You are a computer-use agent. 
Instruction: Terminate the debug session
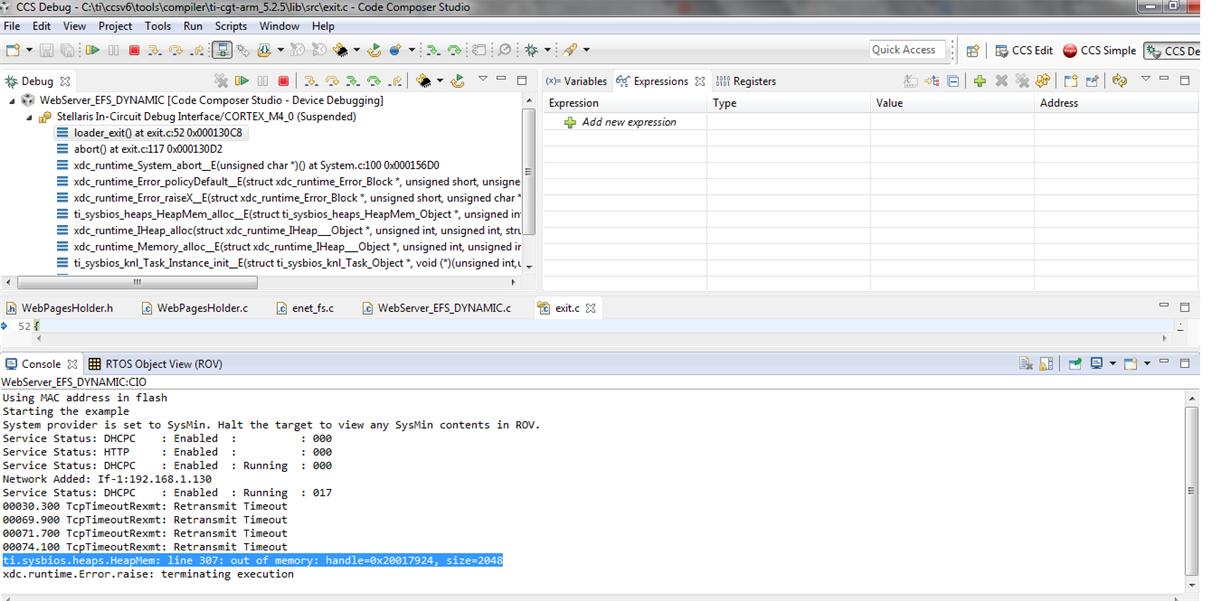point(285,81)
